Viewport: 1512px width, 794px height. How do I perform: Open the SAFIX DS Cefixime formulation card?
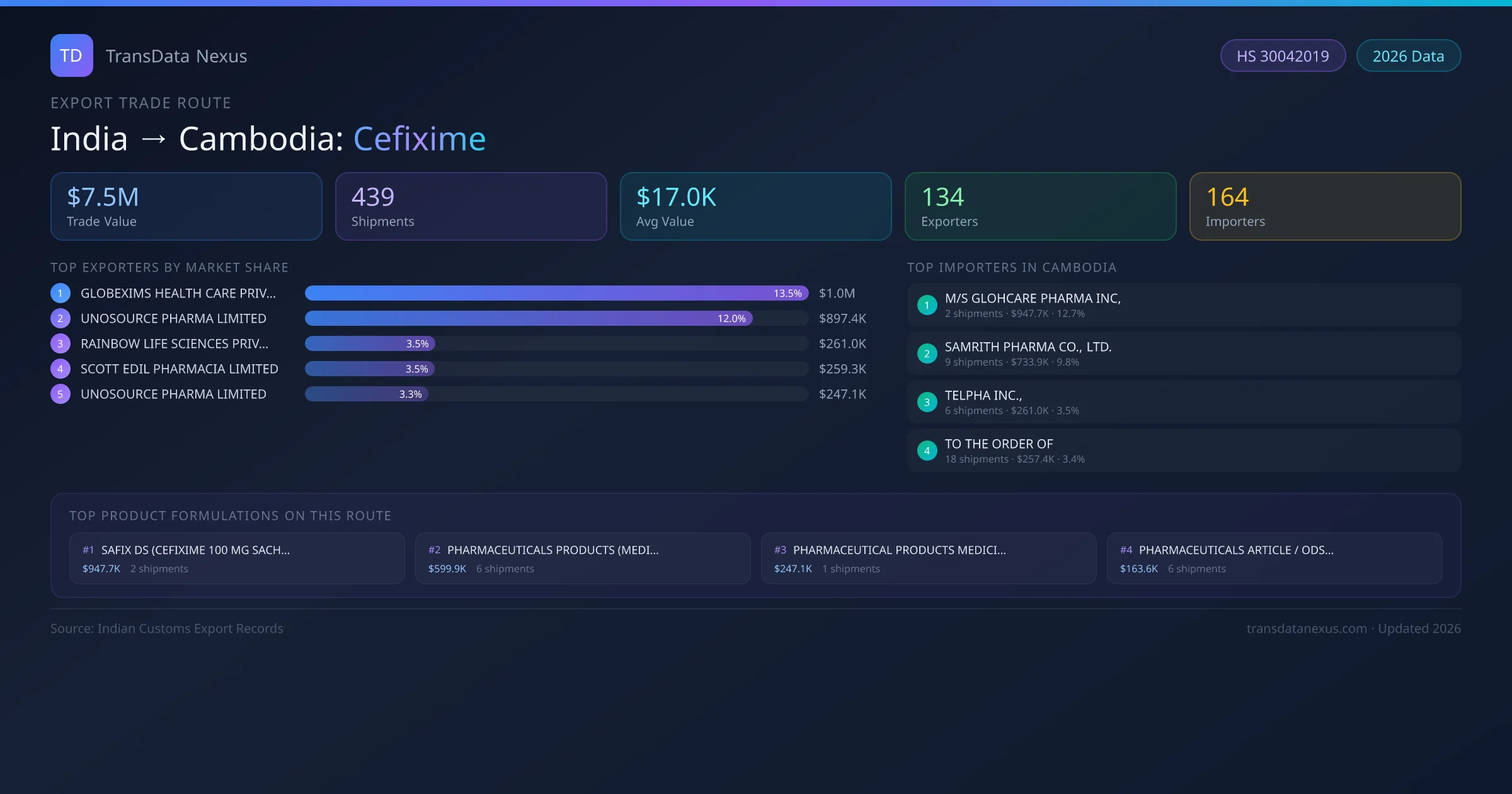pos(237,558)
